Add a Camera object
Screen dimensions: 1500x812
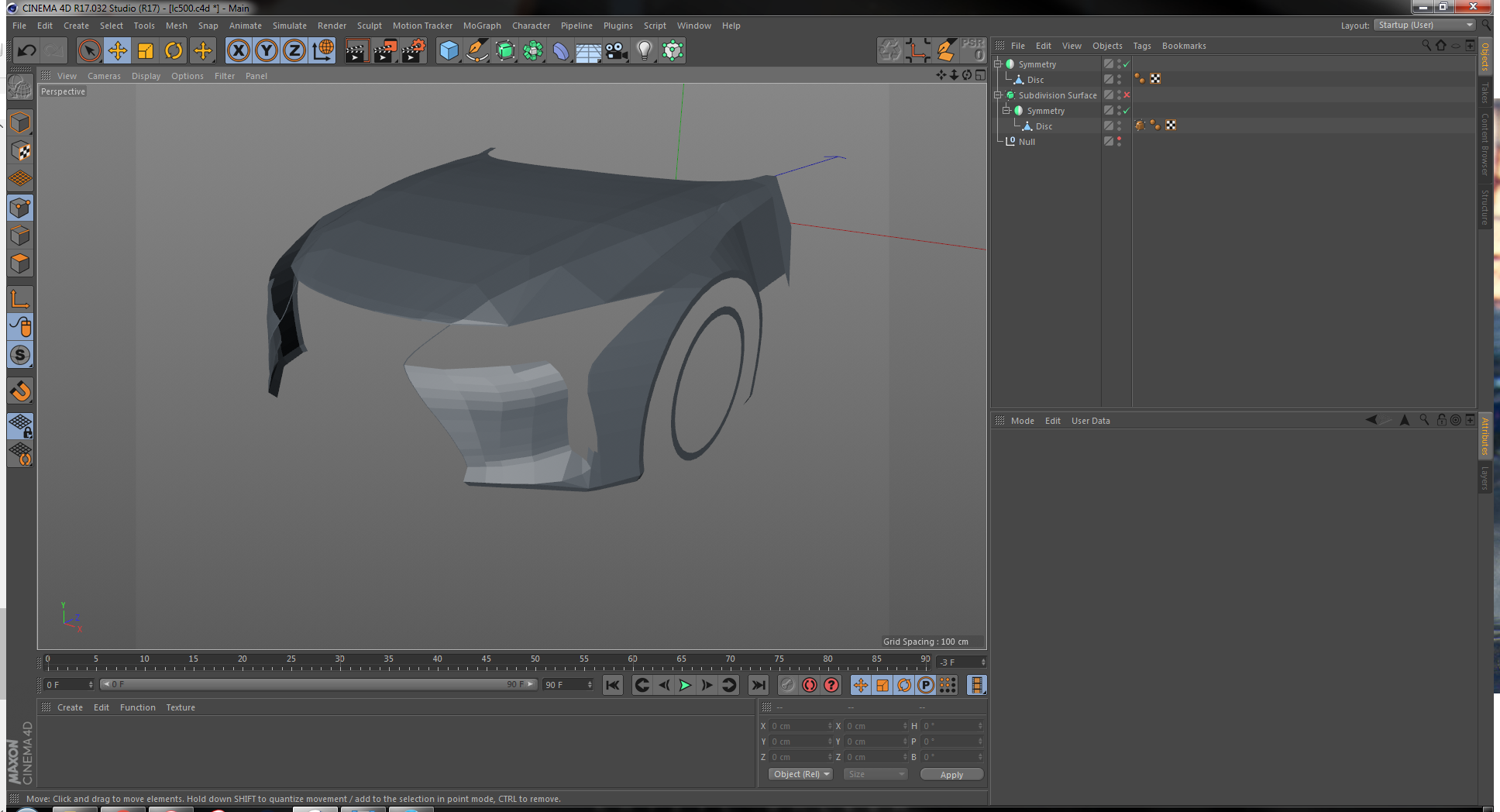[617, 51]
